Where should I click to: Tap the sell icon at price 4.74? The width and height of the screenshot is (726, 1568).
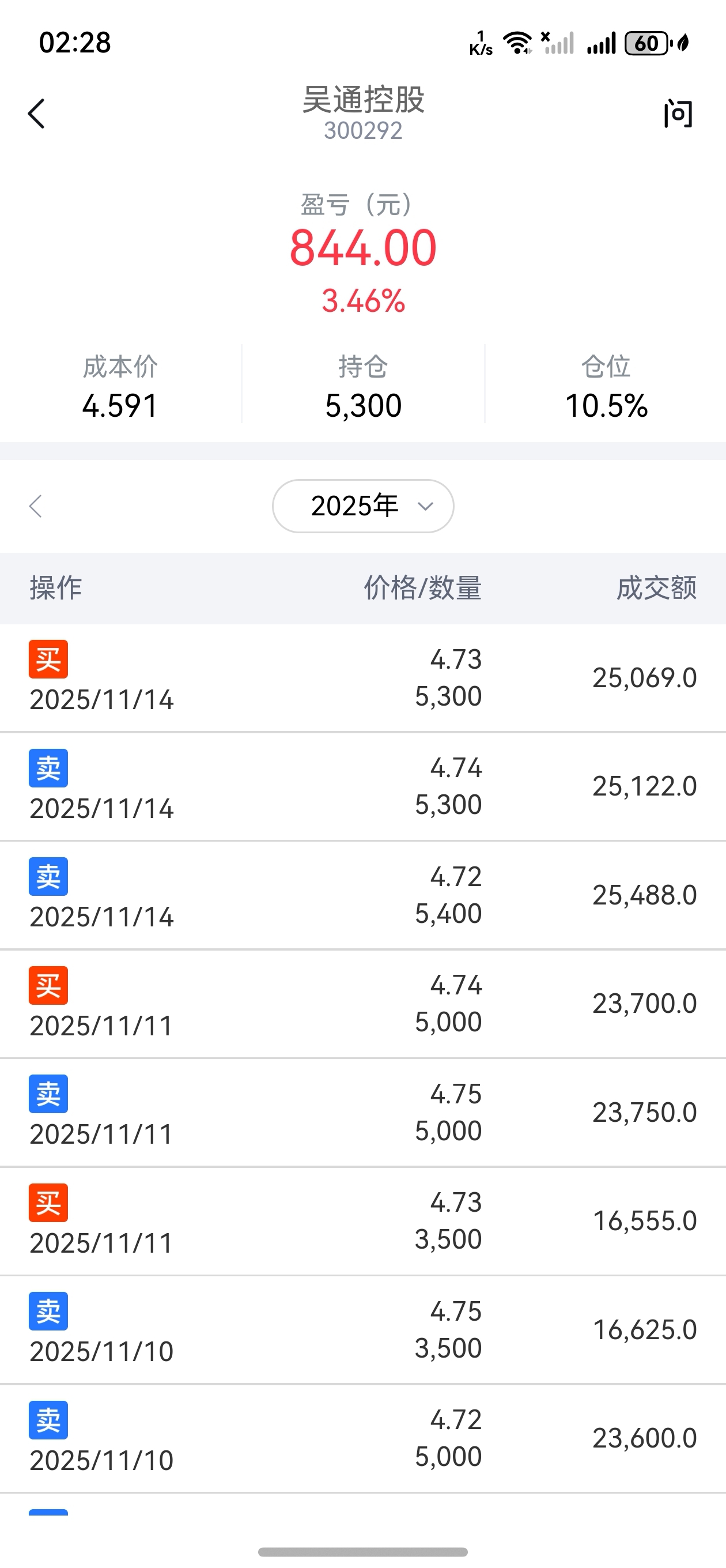48,768
